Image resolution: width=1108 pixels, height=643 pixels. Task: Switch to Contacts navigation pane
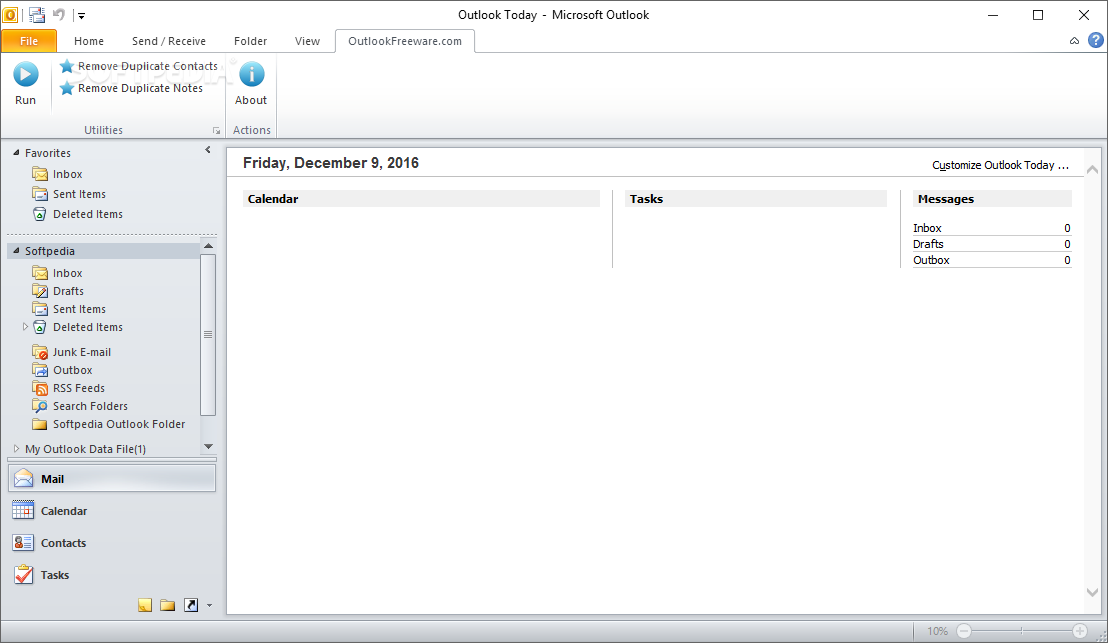112,543
